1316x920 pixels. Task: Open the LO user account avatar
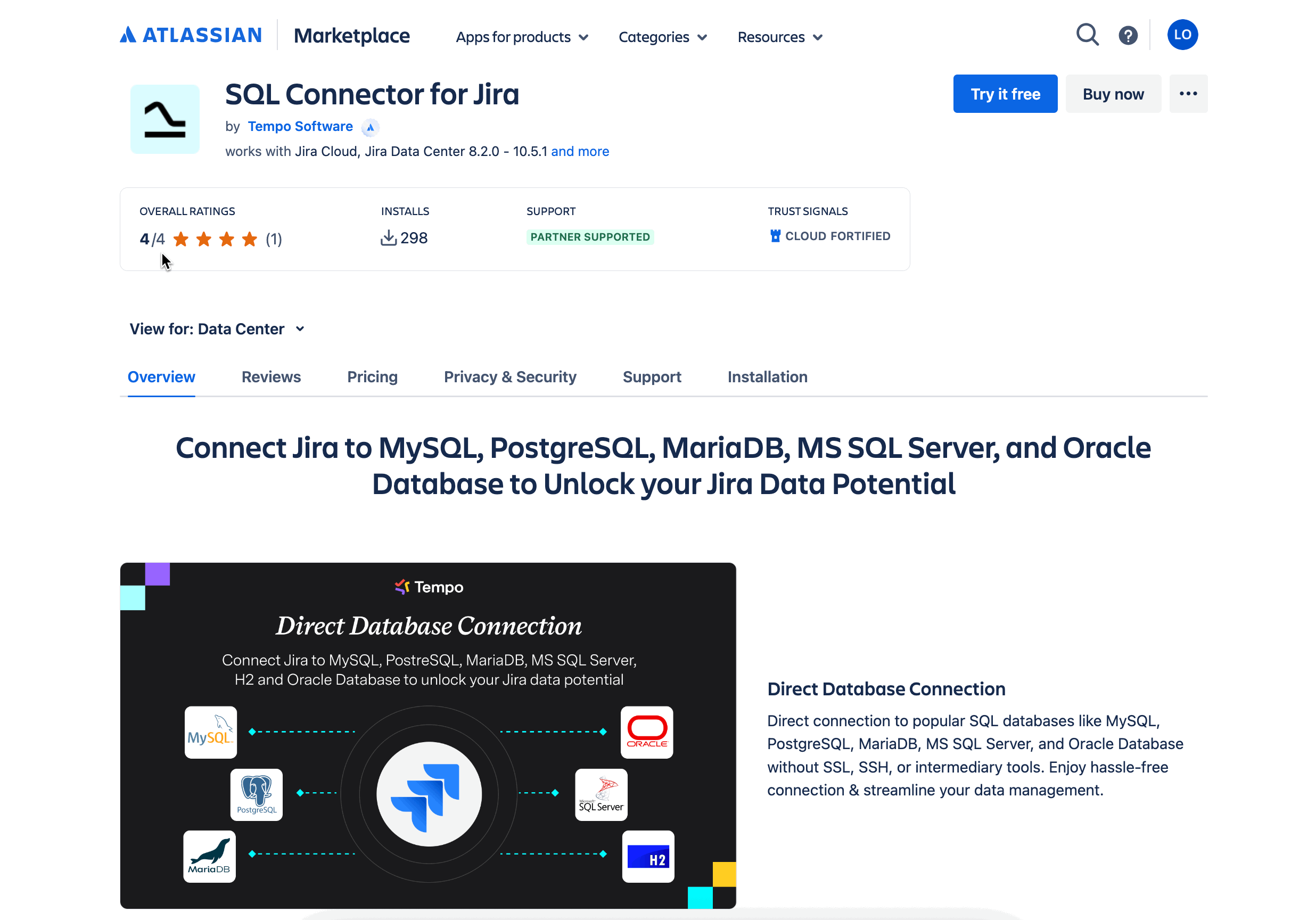click(x=1182, y=35)
